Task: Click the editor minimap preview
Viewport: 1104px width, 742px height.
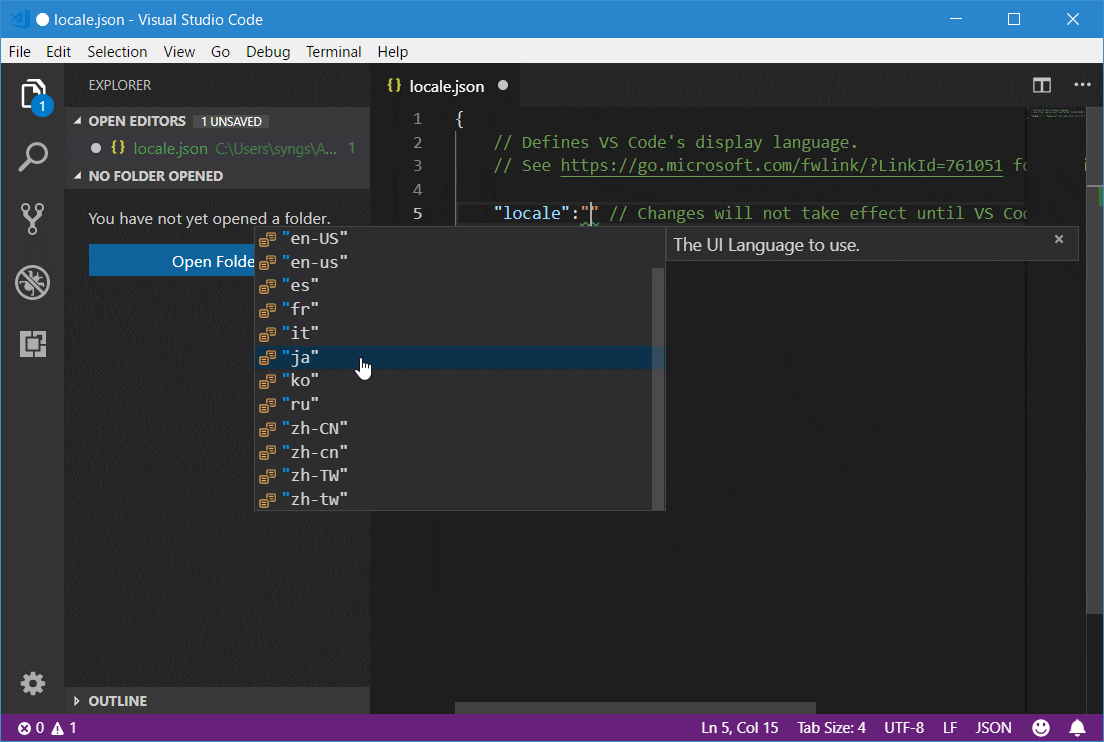Action: (x=1058, y=113)
